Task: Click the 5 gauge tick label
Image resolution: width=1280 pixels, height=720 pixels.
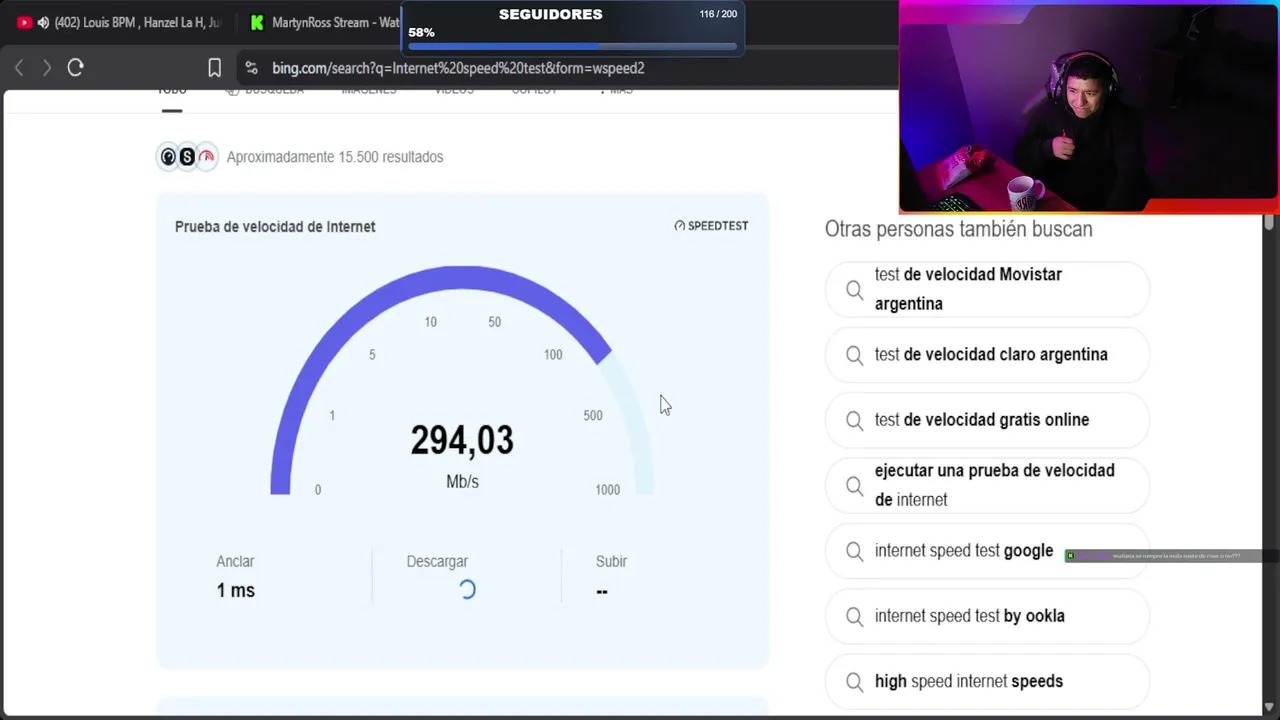Action: [x=372, y=355]
